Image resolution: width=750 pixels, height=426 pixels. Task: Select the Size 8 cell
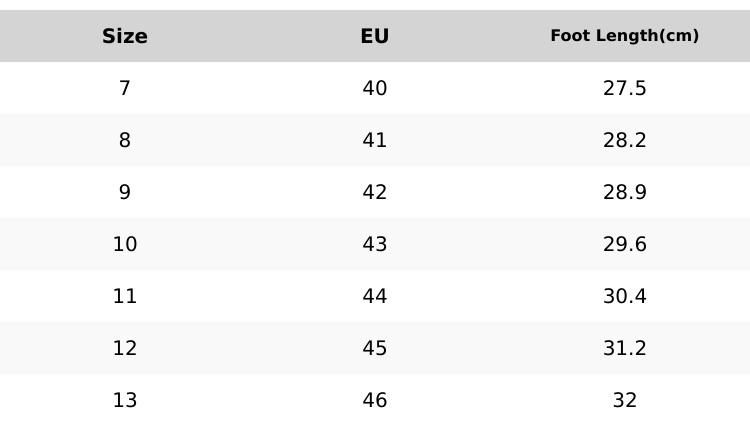[125, 140]
